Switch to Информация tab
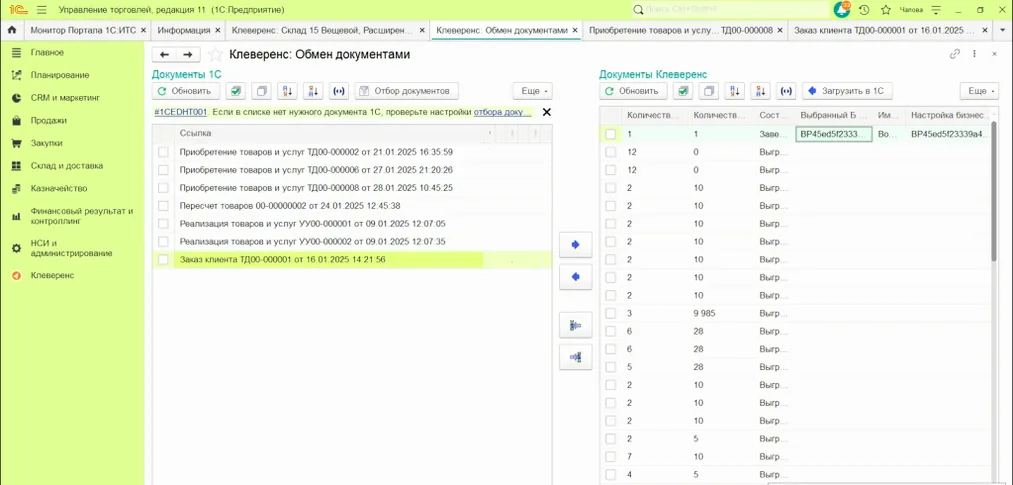Screen dimensions: 1013x485 click(x=184, y=30)
